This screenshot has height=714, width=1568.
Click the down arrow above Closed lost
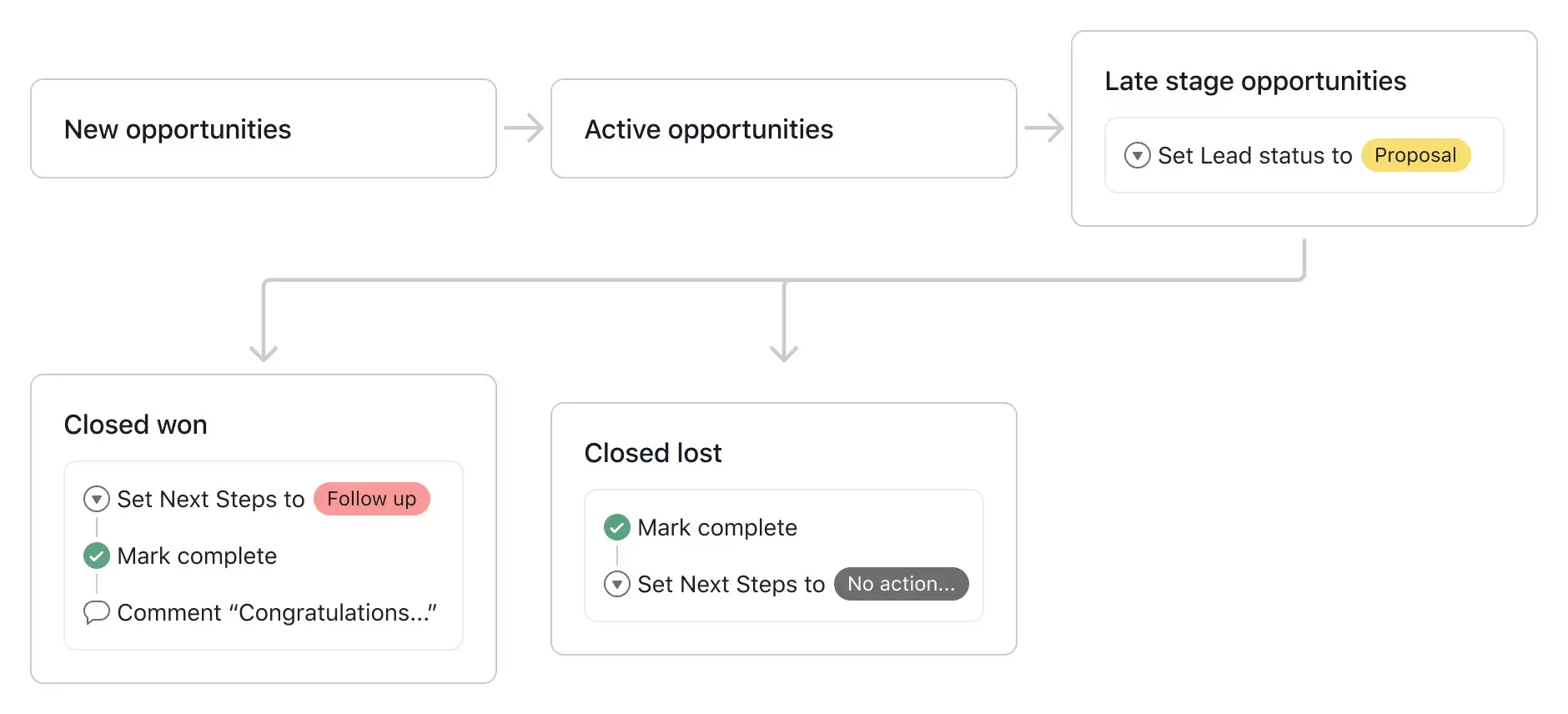(x=784, y=344)
